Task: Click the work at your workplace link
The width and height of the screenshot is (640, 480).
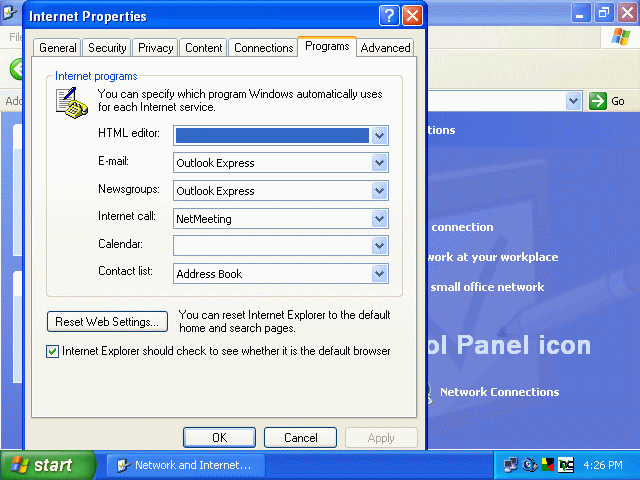Action: tap(493, 257)
